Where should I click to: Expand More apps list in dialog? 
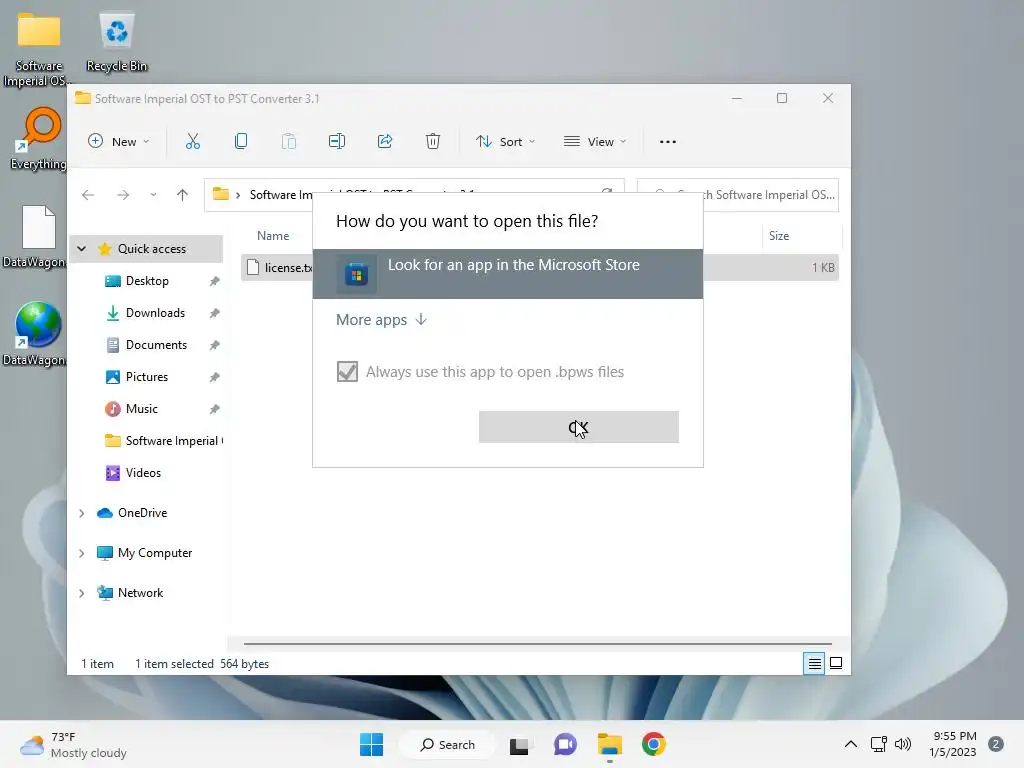[381, 319]
